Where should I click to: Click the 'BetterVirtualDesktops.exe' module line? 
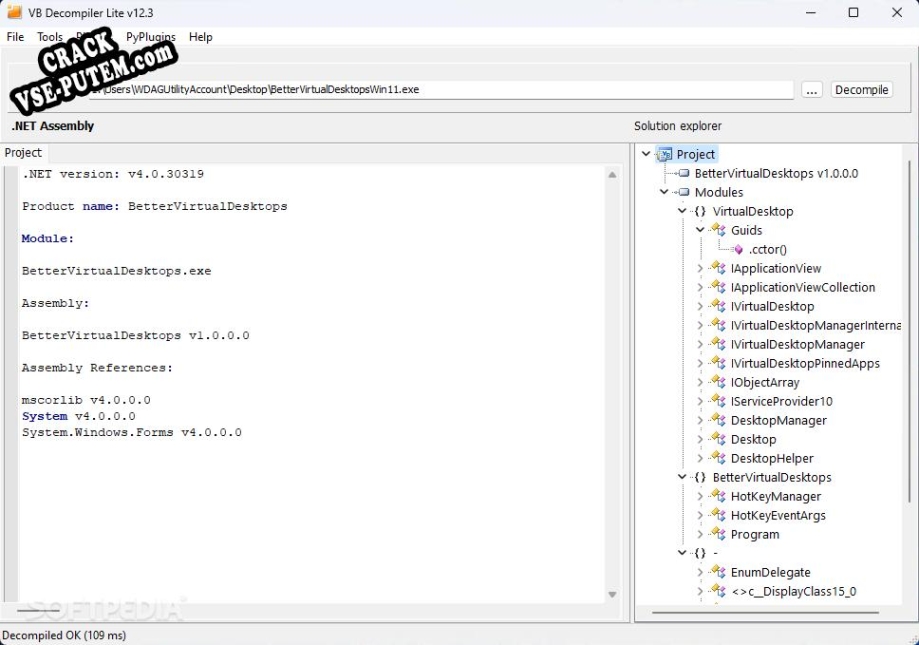117,271
